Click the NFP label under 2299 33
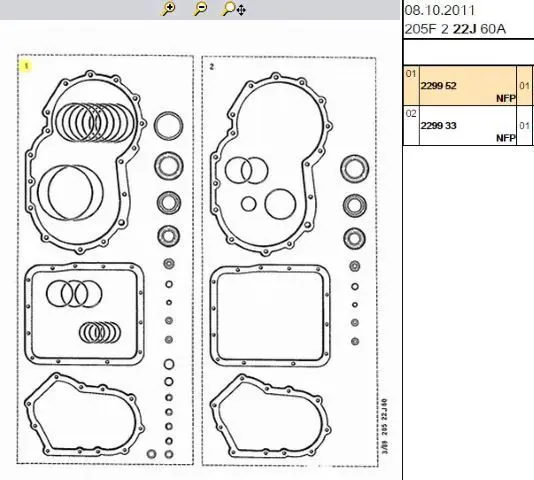Screen dimensions: 534x480 506,138
